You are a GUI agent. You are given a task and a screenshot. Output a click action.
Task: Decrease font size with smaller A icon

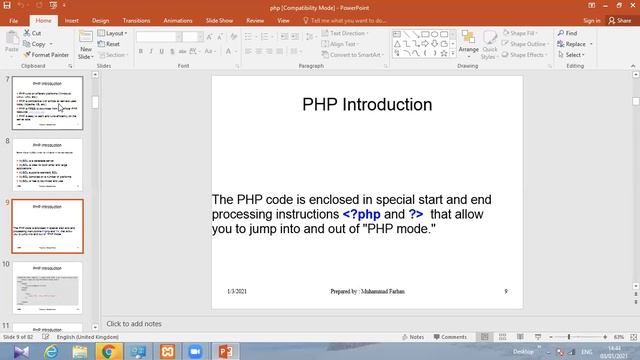220,37
